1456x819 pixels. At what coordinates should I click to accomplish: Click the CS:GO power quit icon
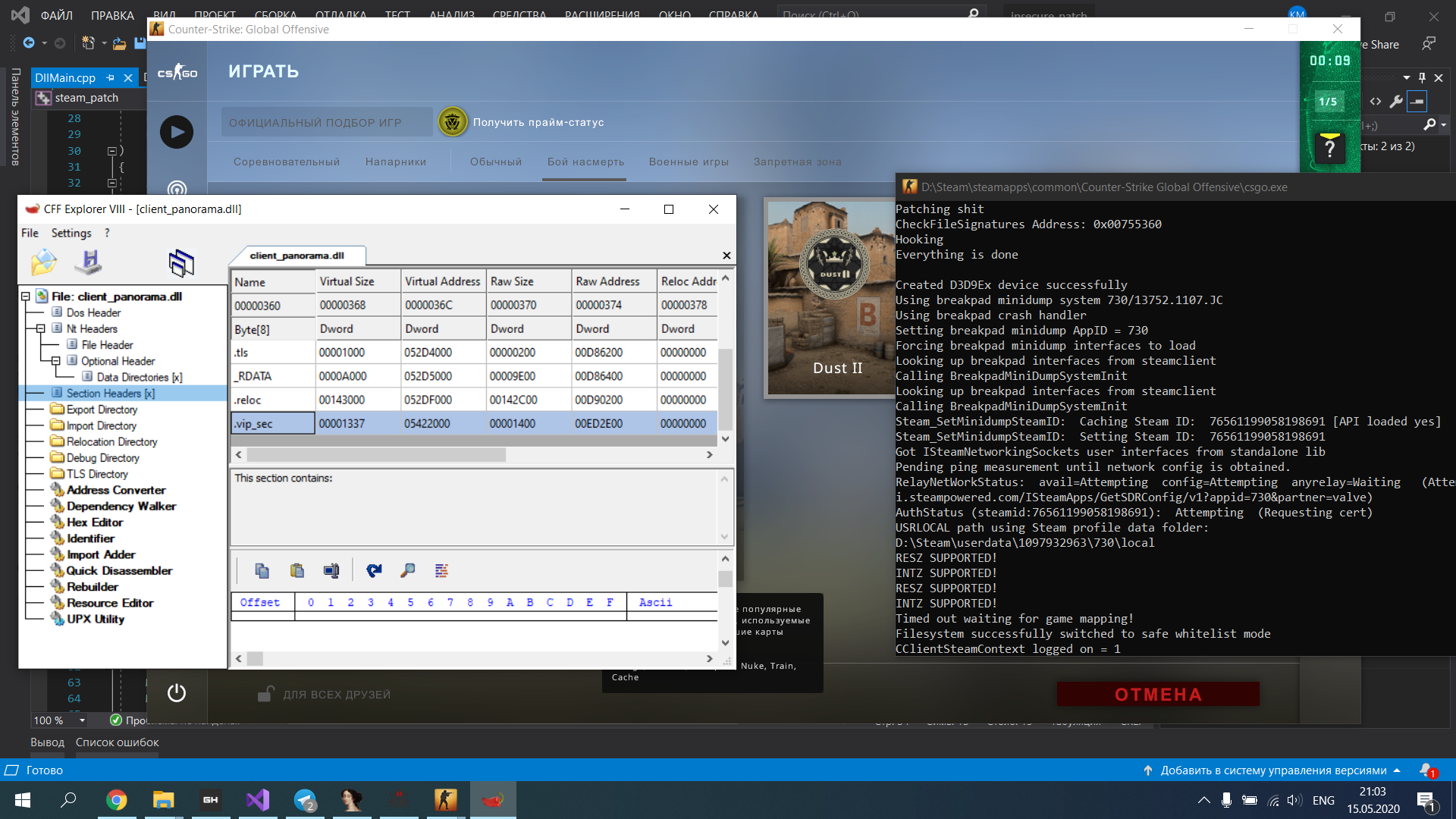click(x=177, y=692)
